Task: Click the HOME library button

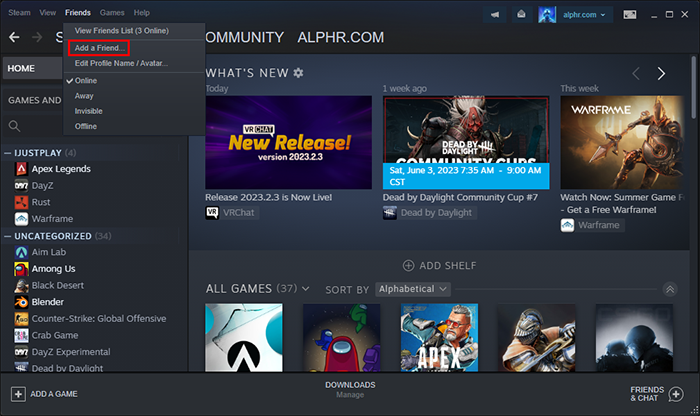Action: (x=32, y=68)
